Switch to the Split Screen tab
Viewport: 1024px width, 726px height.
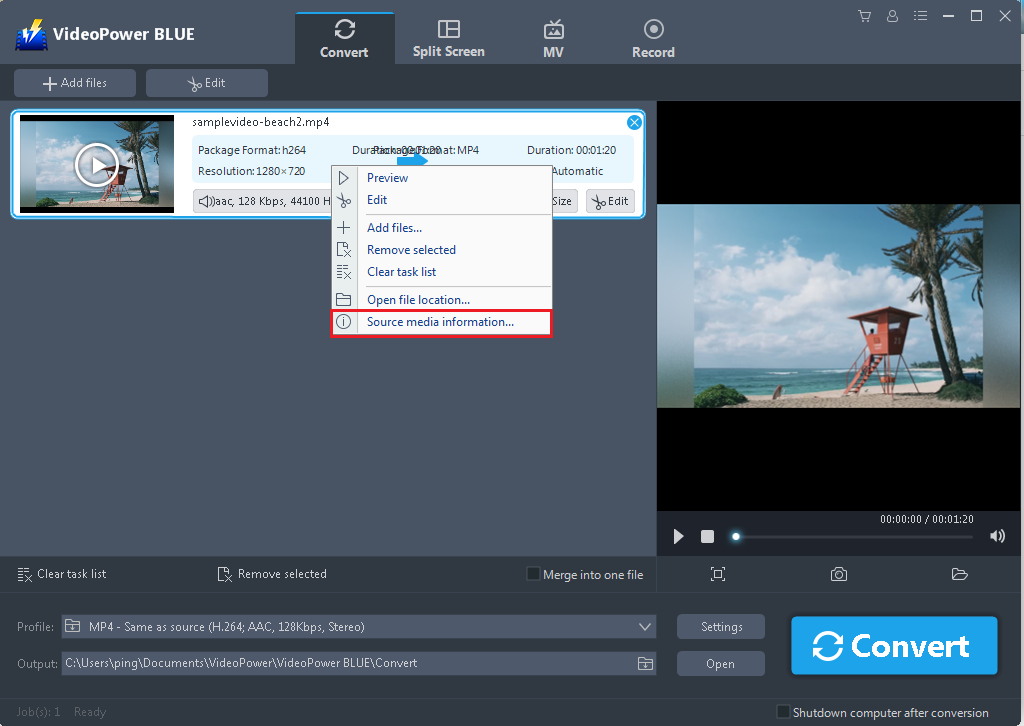[448, 37]
